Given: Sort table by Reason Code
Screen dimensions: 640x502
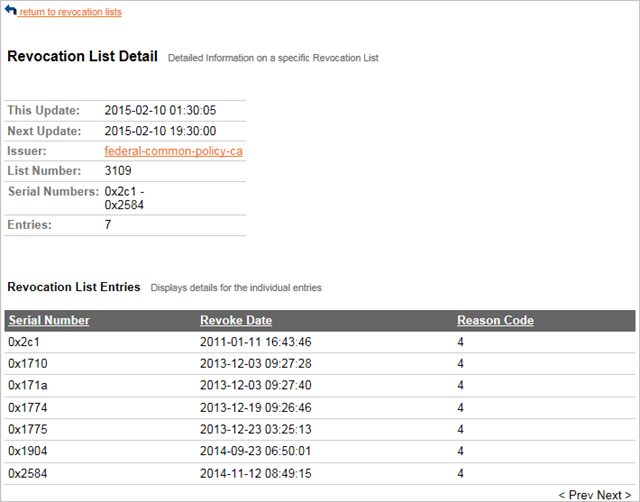Looking at the screenshot, I should pos(495,321).
